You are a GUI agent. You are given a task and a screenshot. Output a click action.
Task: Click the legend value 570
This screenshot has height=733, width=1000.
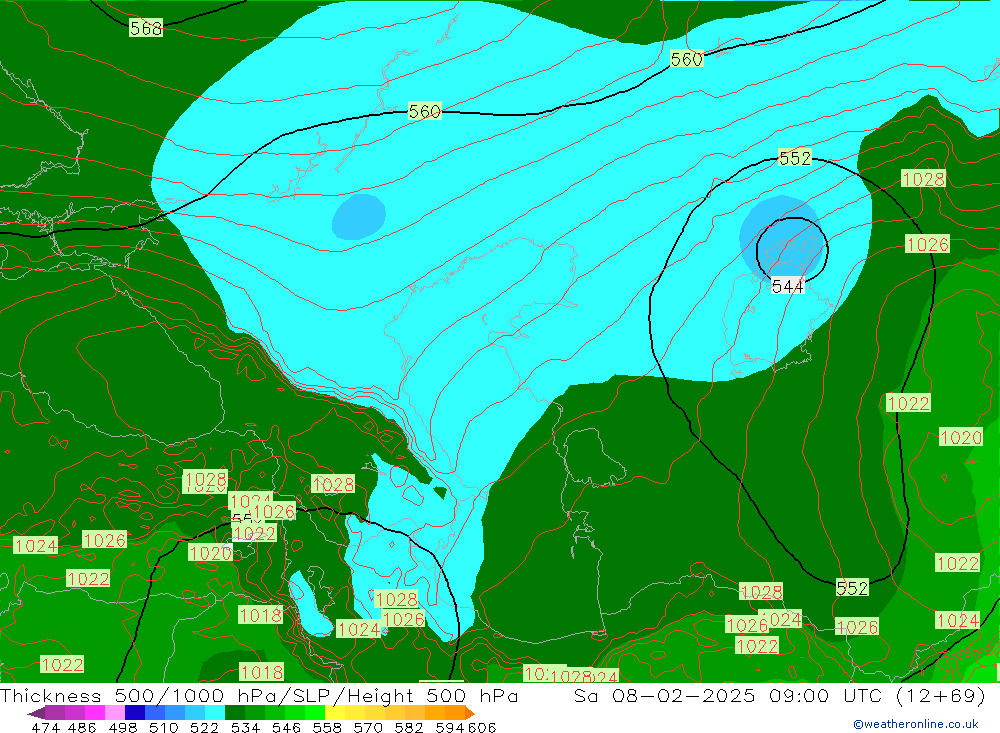click(368, 727)
